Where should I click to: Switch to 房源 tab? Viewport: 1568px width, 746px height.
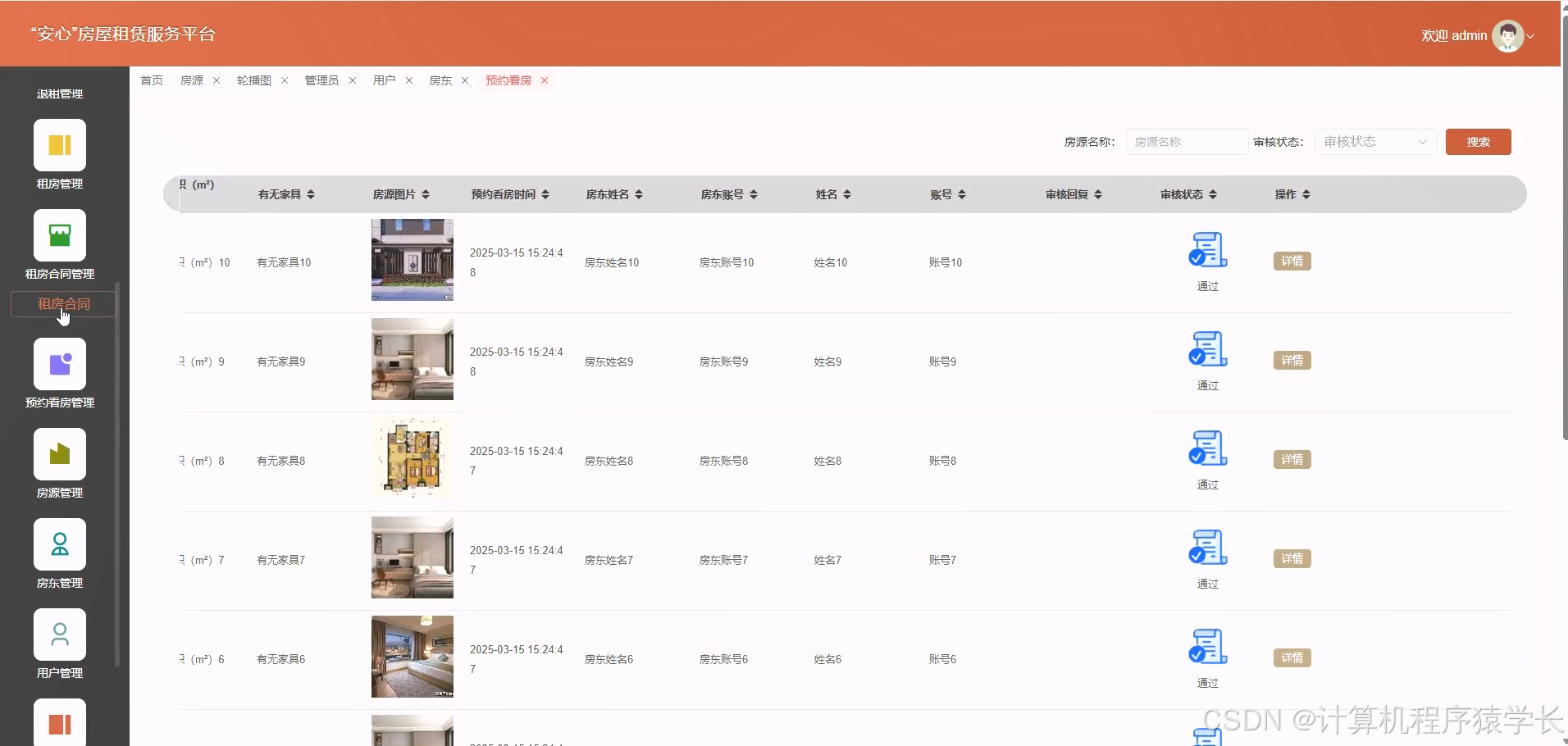192,80
